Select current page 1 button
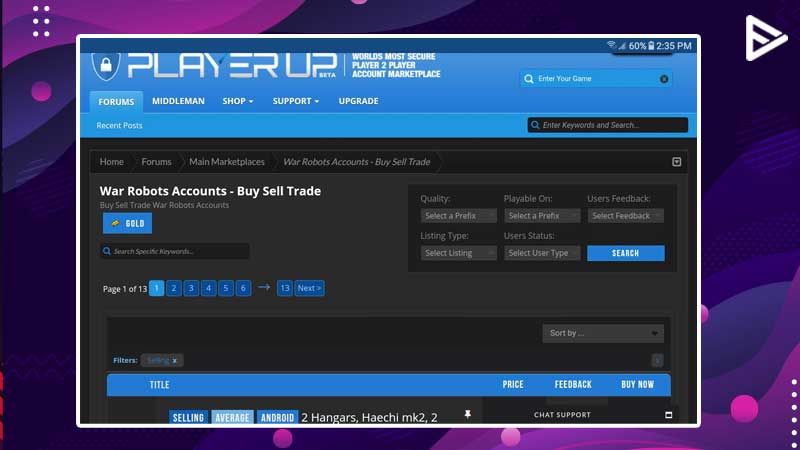 pyautogui.click(x=157, y=288)
